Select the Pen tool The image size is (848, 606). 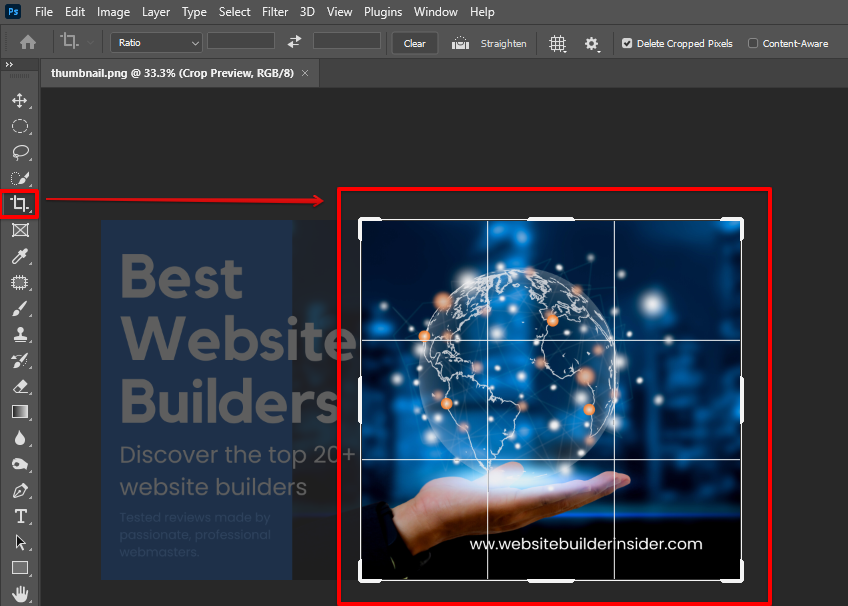19,490
